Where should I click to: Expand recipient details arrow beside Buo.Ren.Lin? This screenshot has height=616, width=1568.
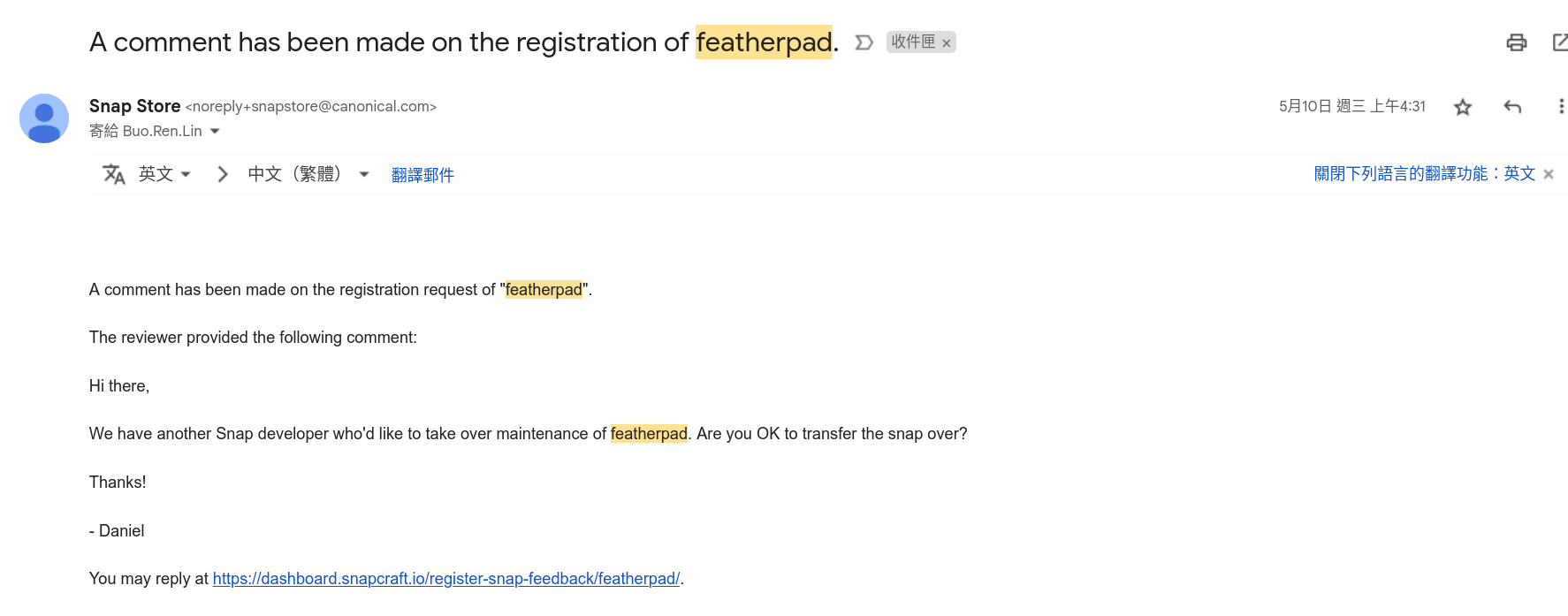pyautogui.click(x=215, y=132)
